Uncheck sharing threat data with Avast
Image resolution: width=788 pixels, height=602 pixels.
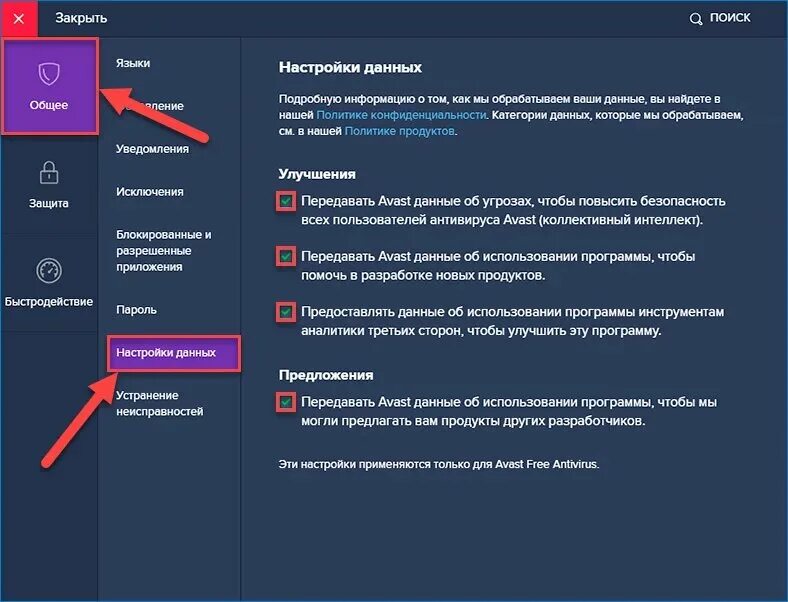pyautogui.click(x=286, y=202)
